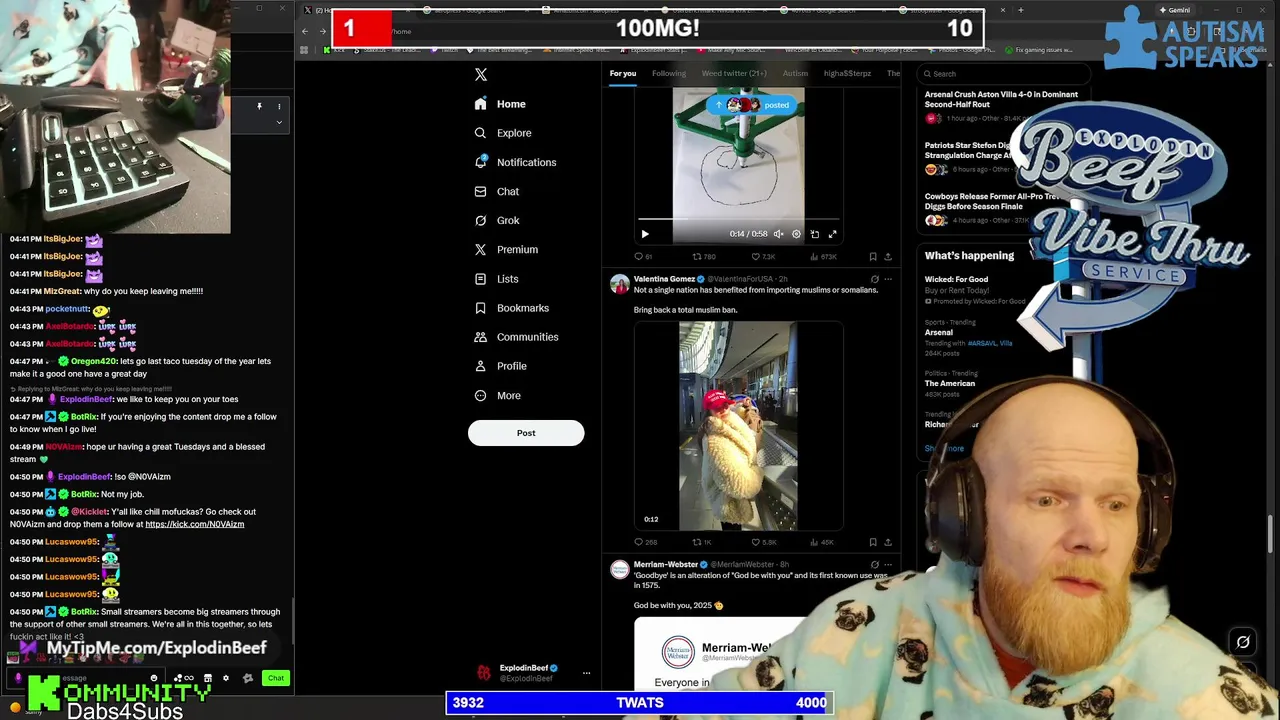
Task: Repost the post with 1K reposts
Action: point(702,542)
